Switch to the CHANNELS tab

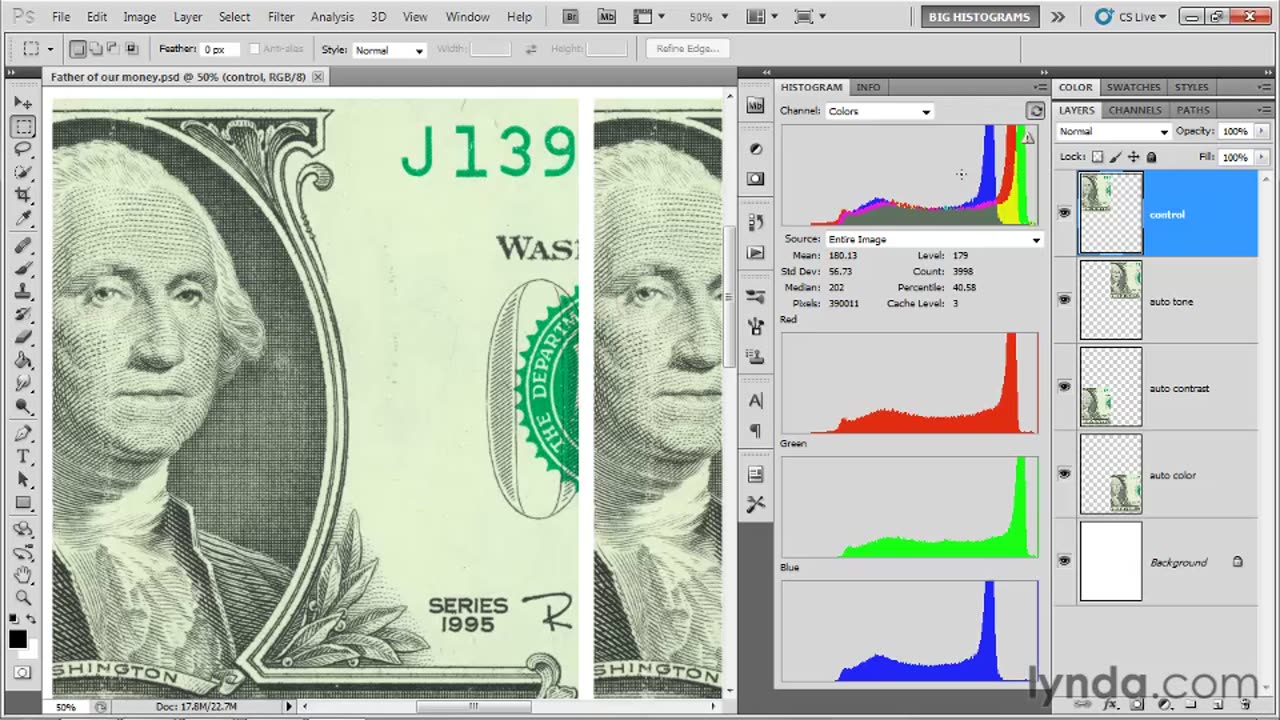(x=1135, y=110)
